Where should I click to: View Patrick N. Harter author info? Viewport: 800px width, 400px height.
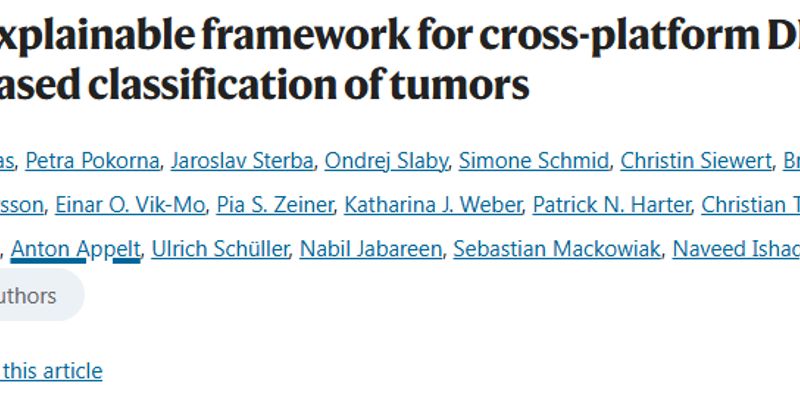[x=612, y=205]
